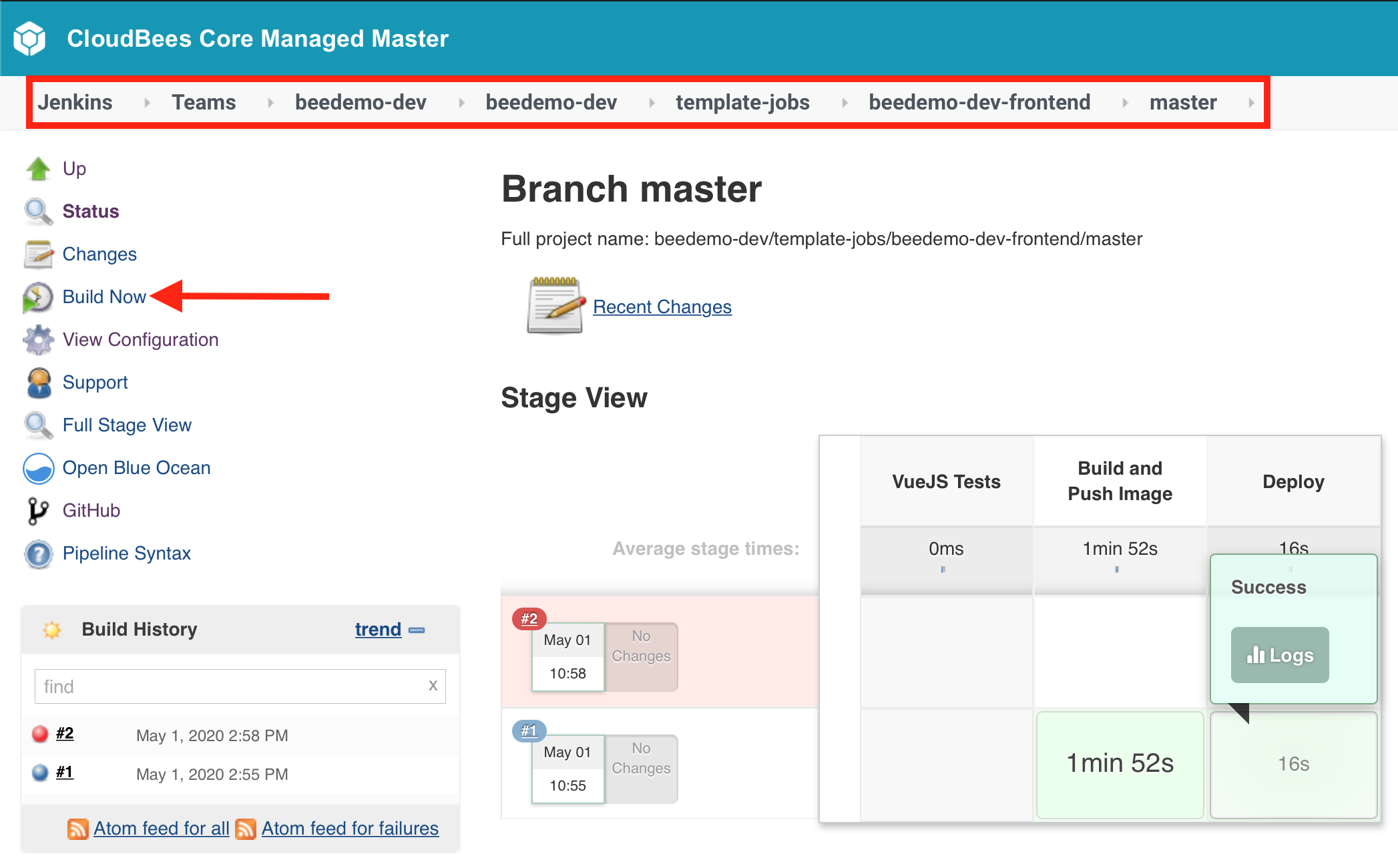Open the Changes menu link
Screen dimensions: 1398x868
click(x=99, y=254)
